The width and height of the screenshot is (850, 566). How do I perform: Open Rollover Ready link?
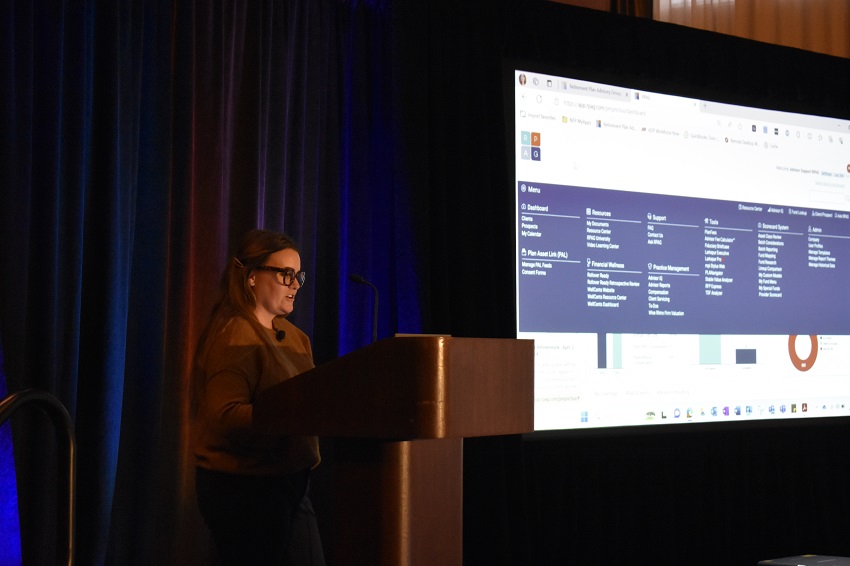click(x=598, y=275)
